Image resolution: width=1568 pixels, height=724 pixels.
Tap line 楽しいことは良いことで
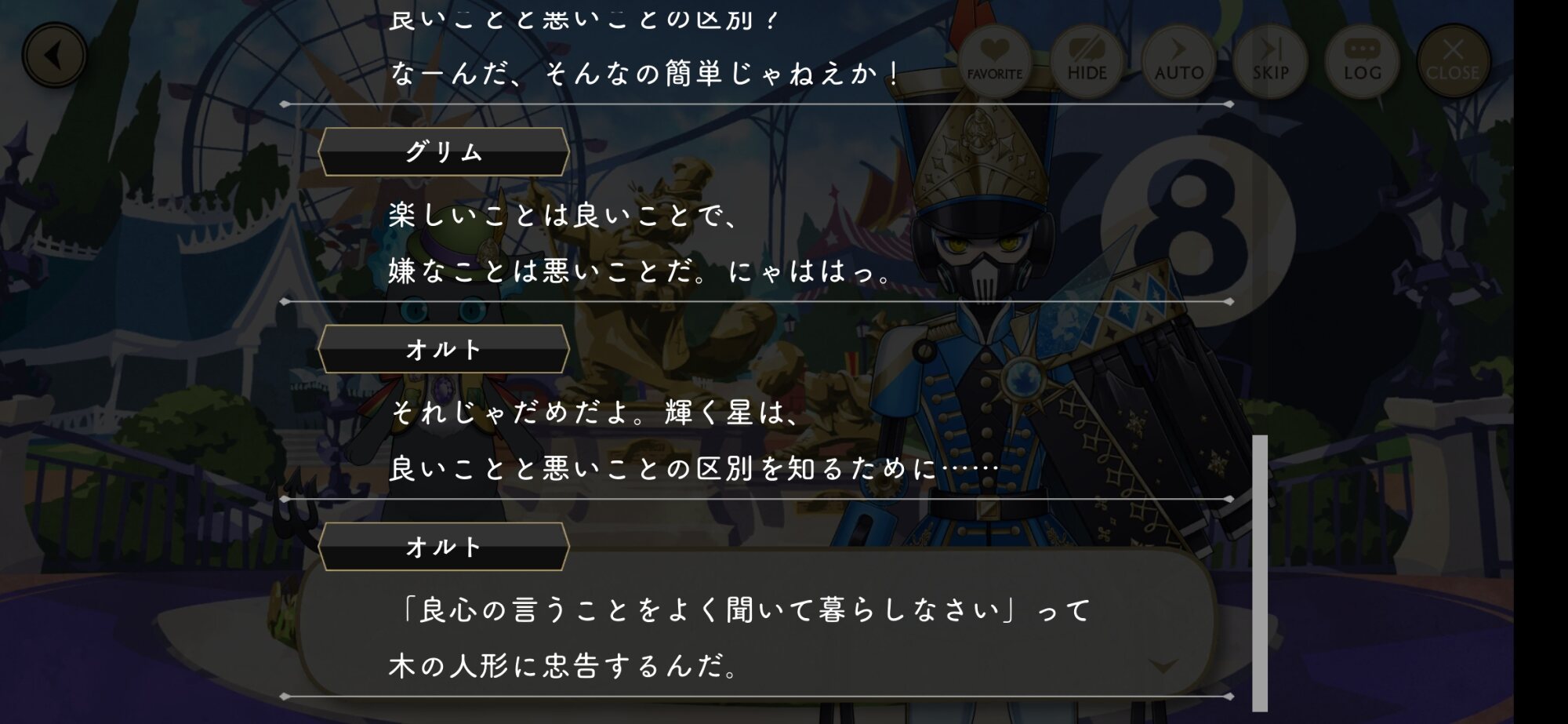click(564, 215)
